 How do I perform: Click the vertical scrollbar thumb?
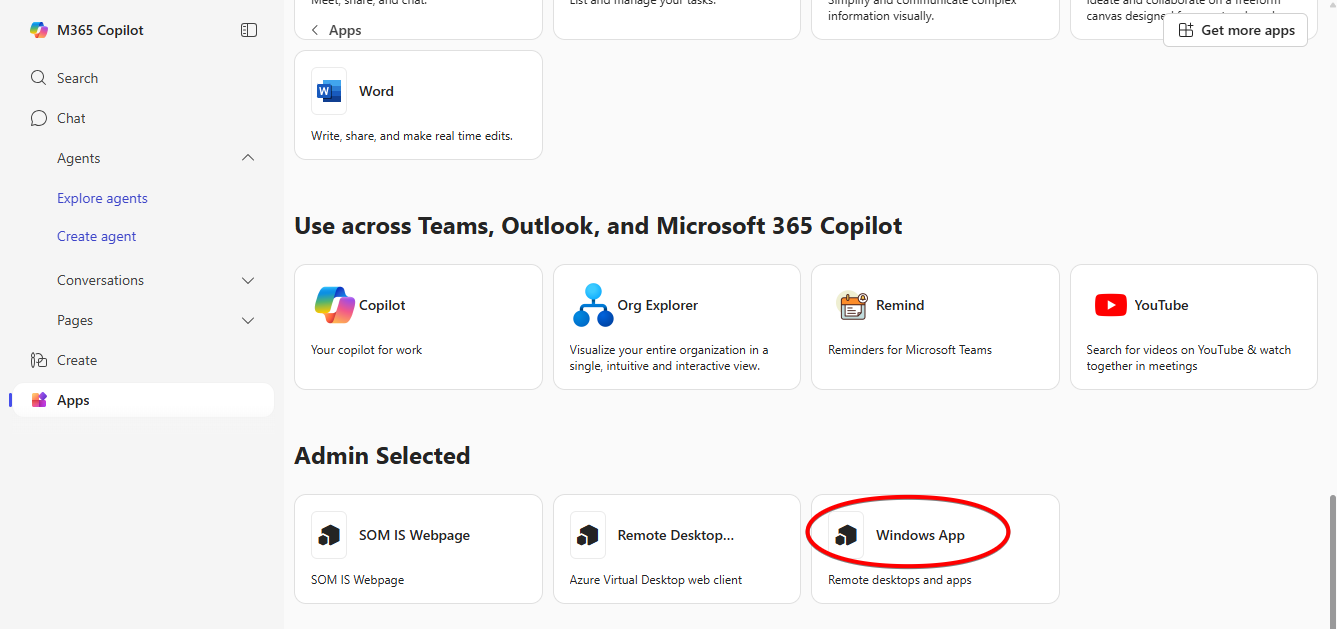click(x=1331, y=560)
